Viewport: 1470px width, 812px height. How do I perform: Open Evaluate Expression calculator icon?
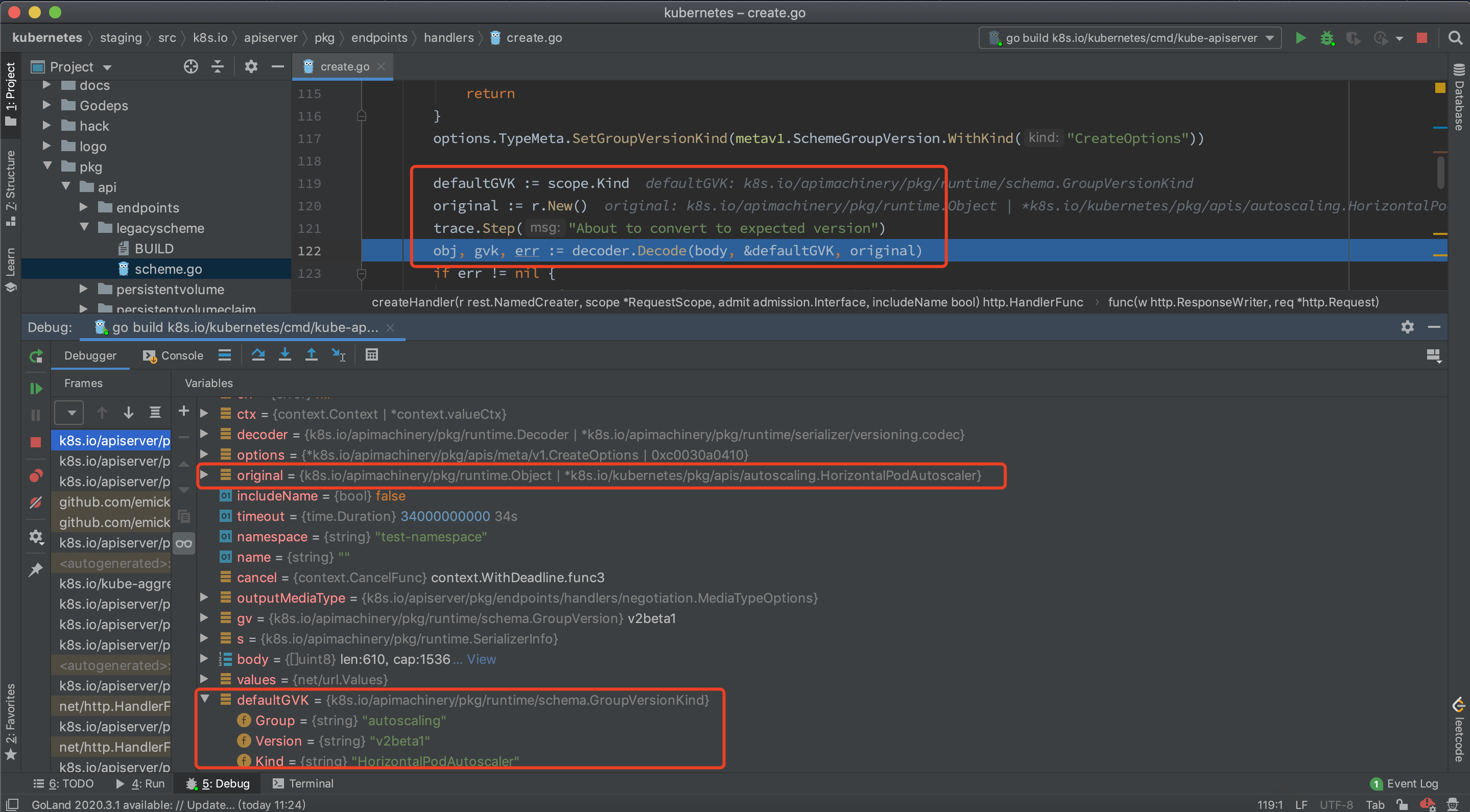(x=371, y=355)
